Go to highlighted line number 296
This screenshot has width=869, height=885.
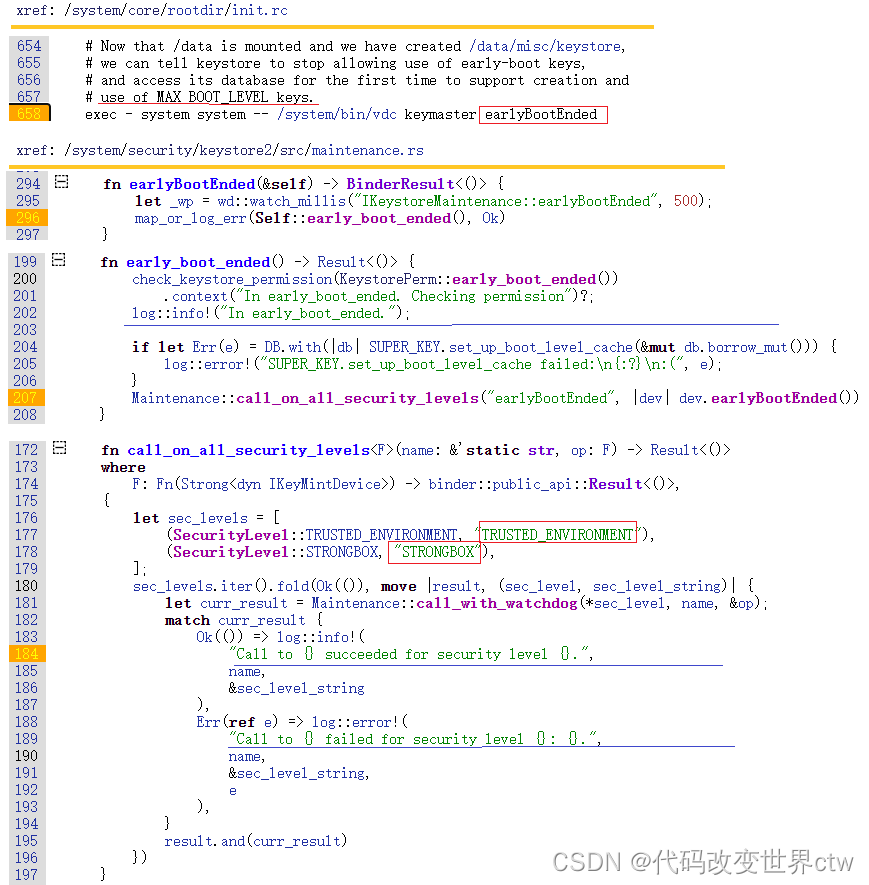pyautogui.click(x=27, y=218)
